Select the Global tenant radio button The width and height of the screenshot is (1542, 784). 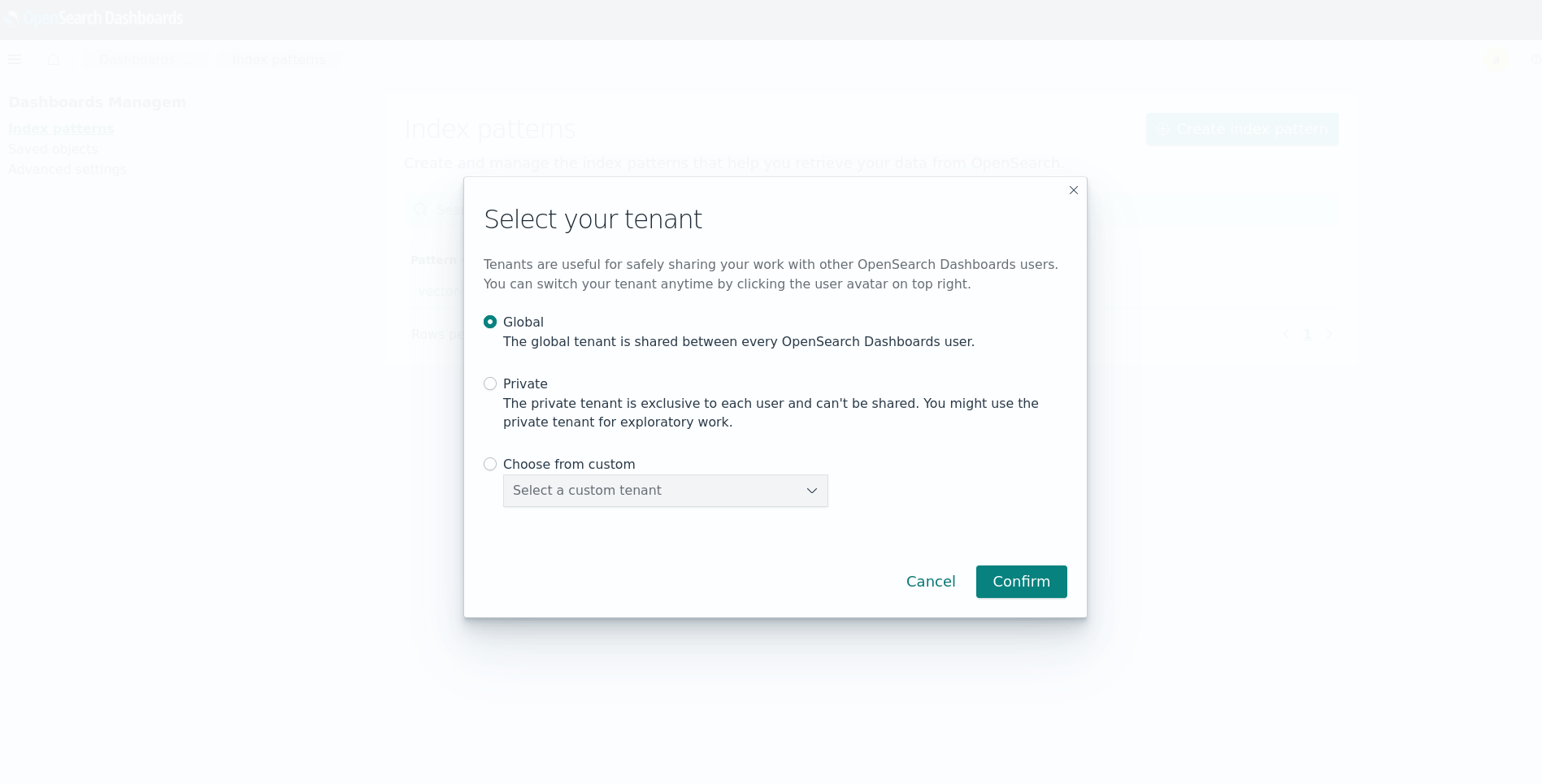490,322
